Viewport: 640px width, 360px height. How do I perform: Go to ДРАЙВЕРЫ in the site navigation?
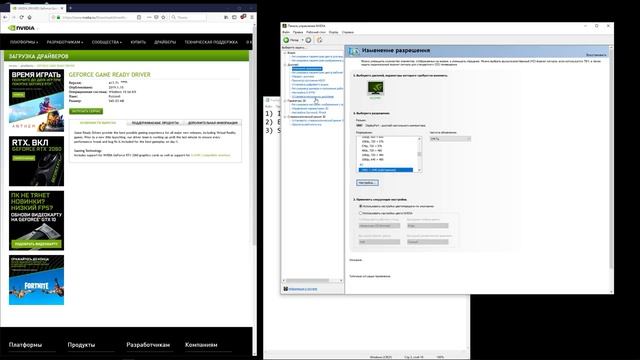pyautogui.click(x=165, y=42)
